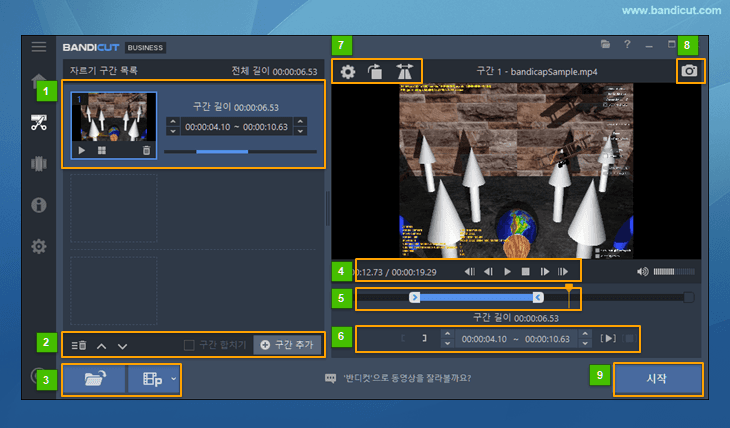Delete segment 1 with the trash icon
Screen dimensions: 730x428
(x=146, y=150)
